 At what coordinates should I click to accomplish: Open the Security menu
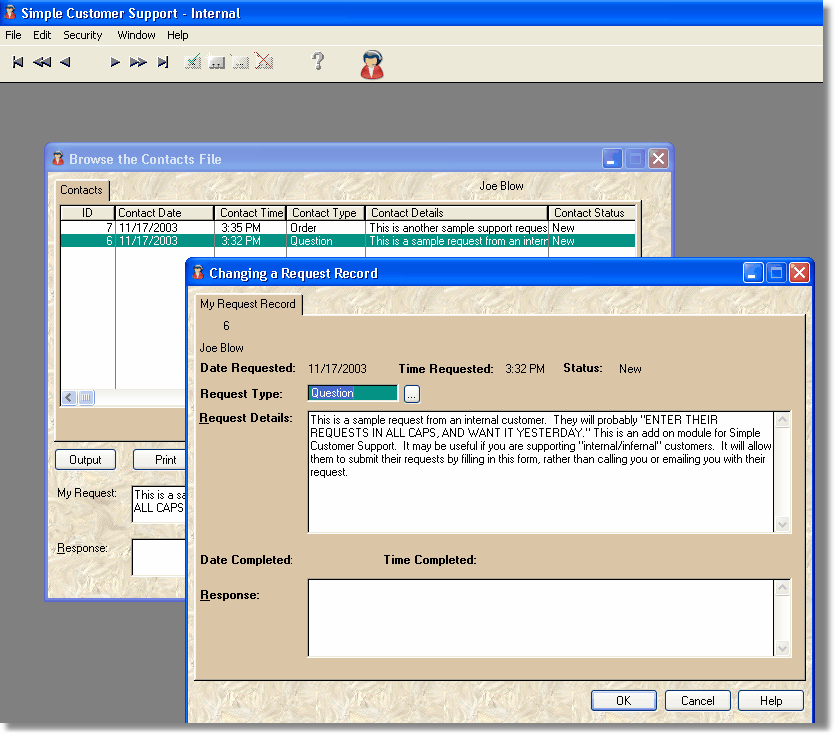[83, 35]
